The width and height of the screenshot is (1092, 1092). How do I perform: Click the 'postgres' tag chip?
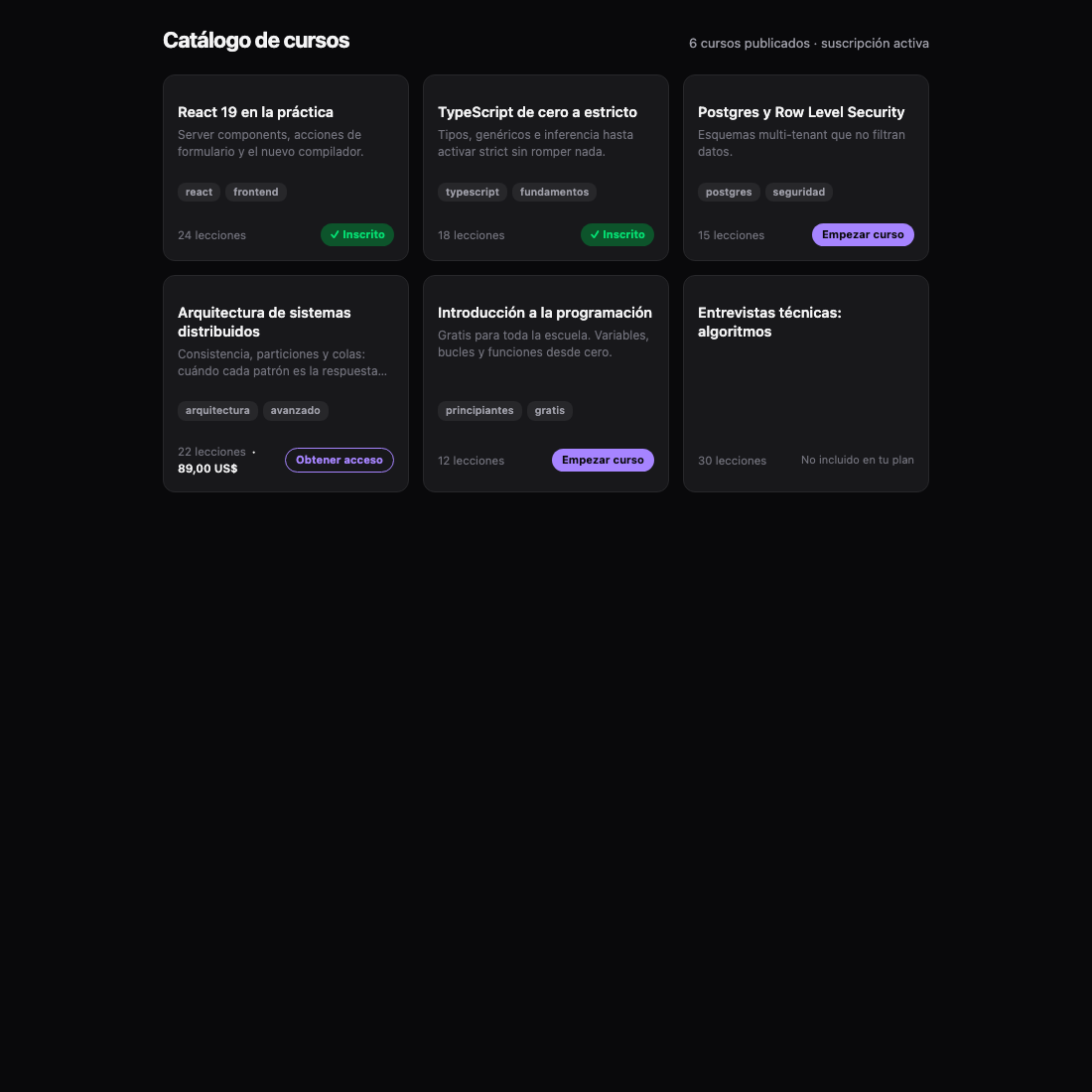729,193
